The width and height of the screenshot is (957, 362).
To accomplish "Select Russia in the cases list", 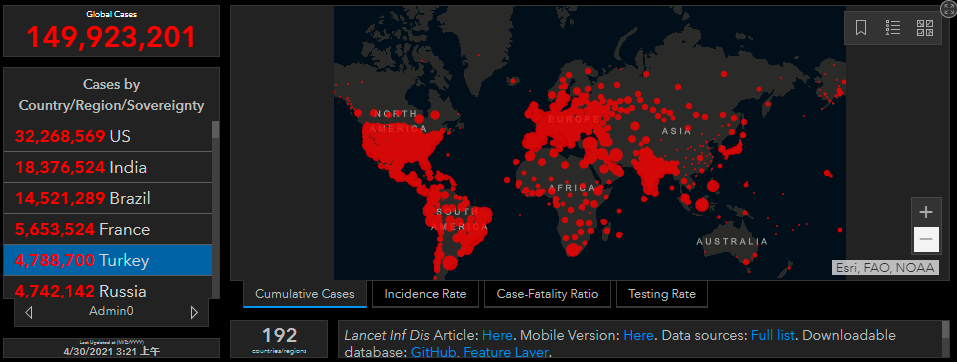I will tap(108, 288).
